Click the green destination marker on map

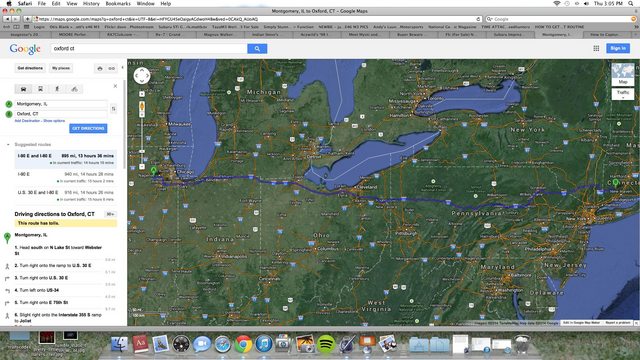click(x=616, y=182)
